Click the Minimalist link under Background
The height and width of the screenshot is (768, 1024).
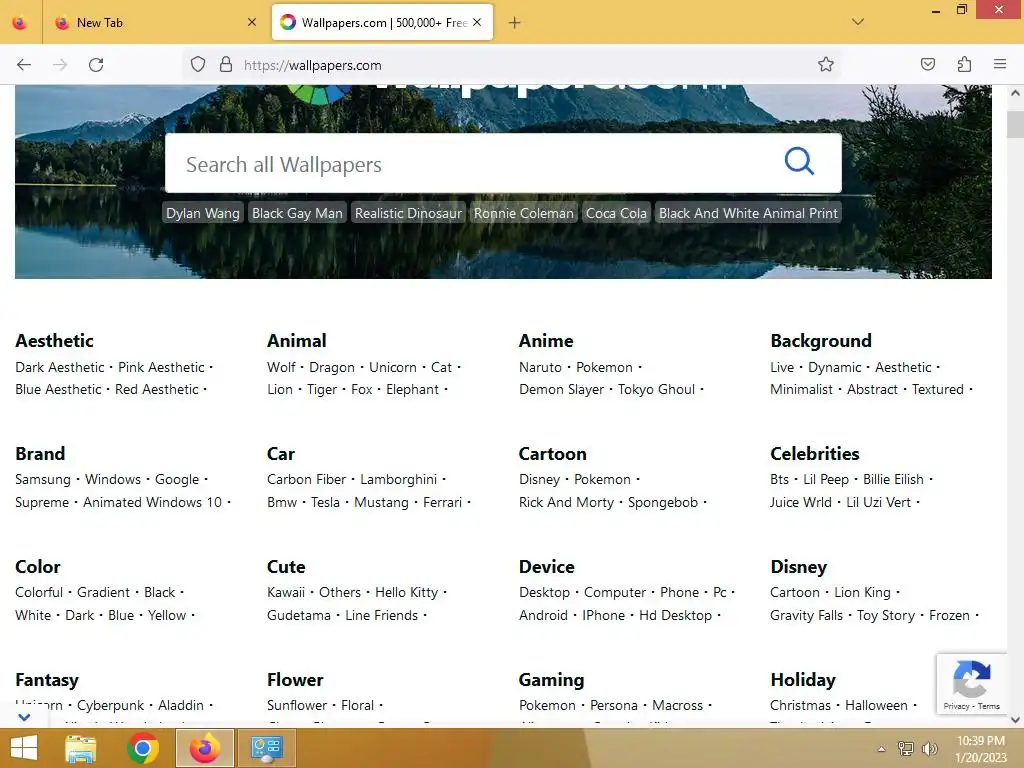[x=801, y=389]
